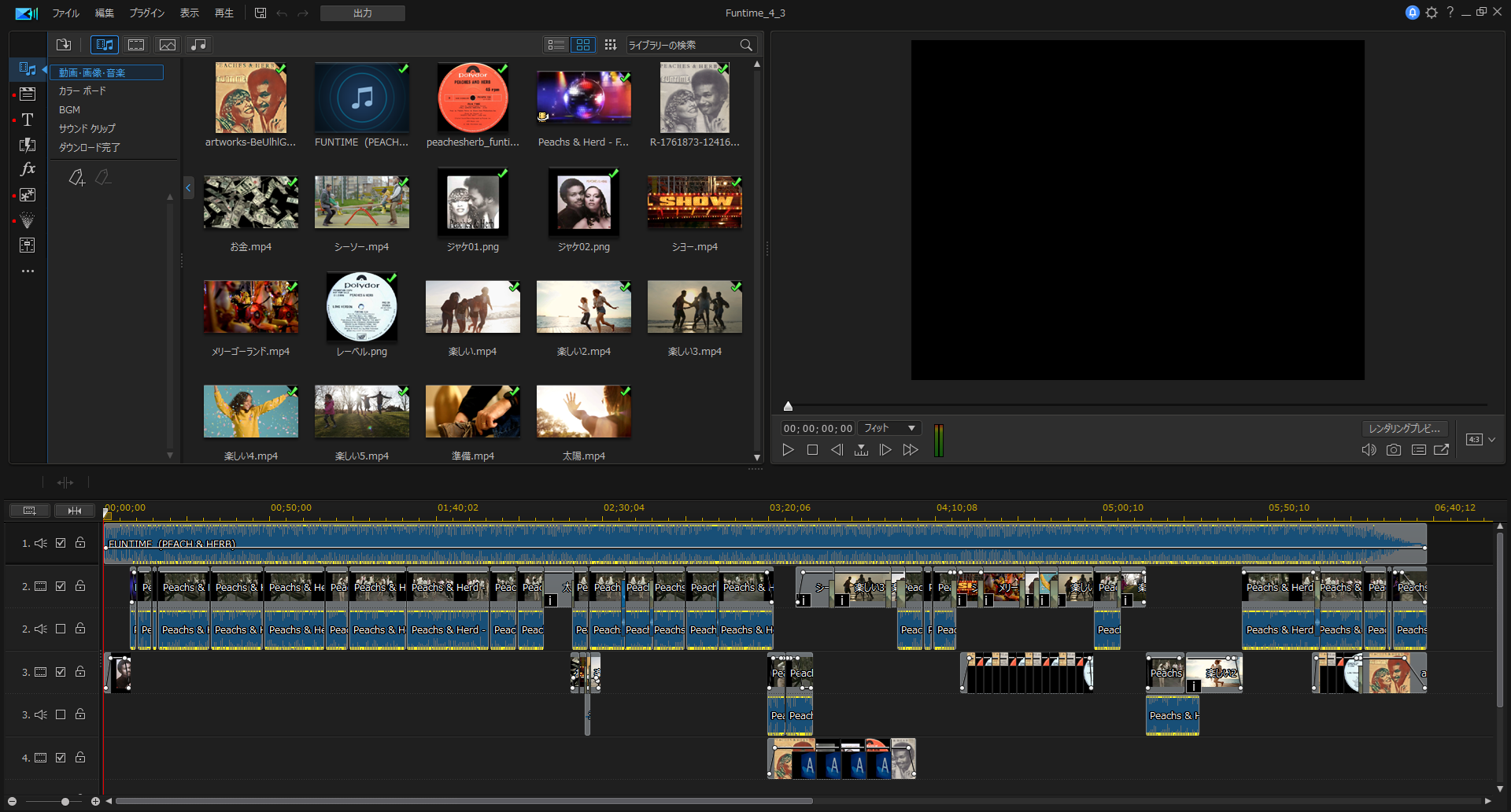The width and height of the screenshot is (1511, 812).
Task: Take a preview snapshot with camera icon
Action: [x=1394, y=450]
